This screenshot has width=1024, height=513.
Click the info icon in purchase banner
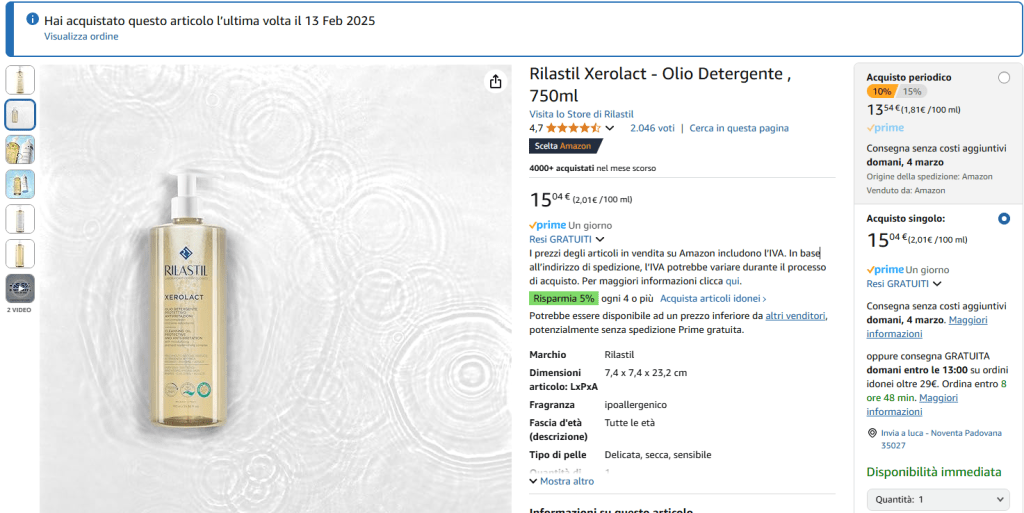click(32, 20)
